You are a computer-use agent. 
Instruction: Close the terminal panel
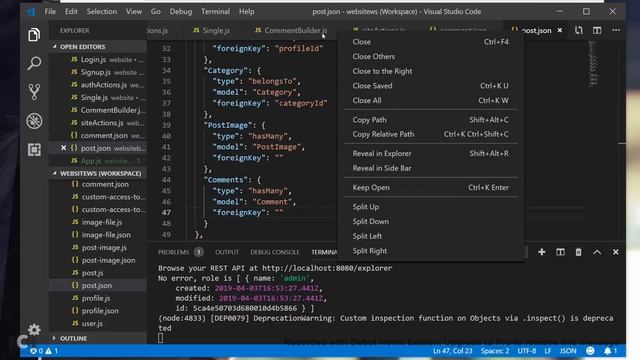[x=616, y=252]
